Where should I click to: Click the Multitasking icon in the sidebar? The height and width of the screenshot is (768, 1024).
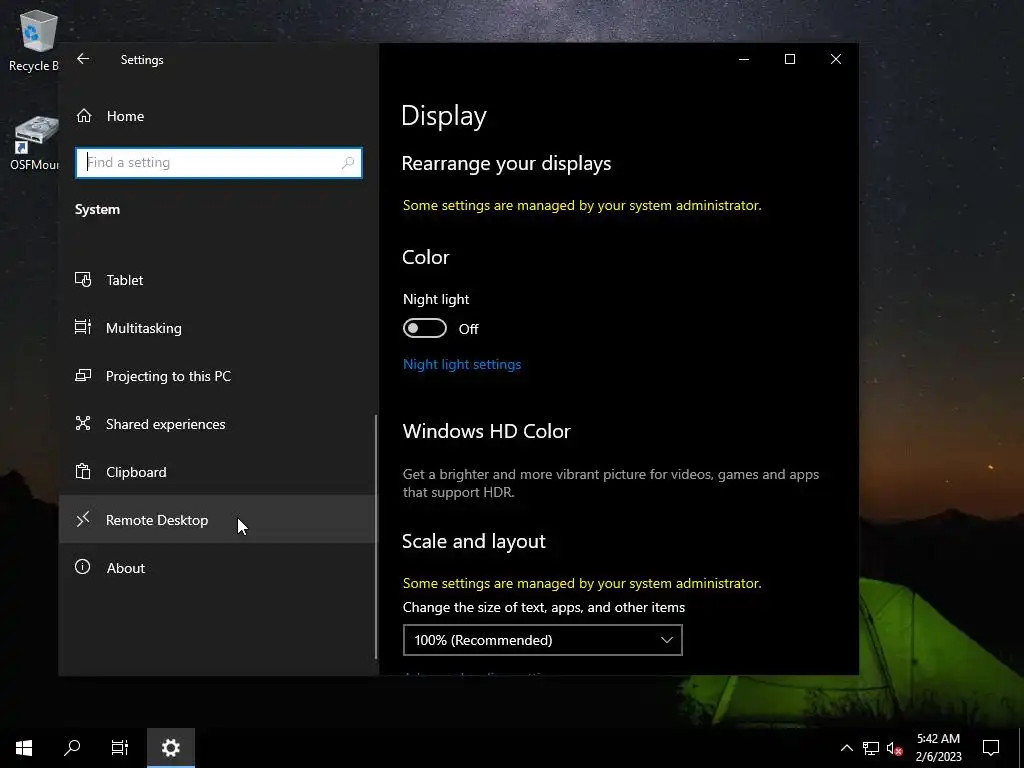click(x=83, y=327)
